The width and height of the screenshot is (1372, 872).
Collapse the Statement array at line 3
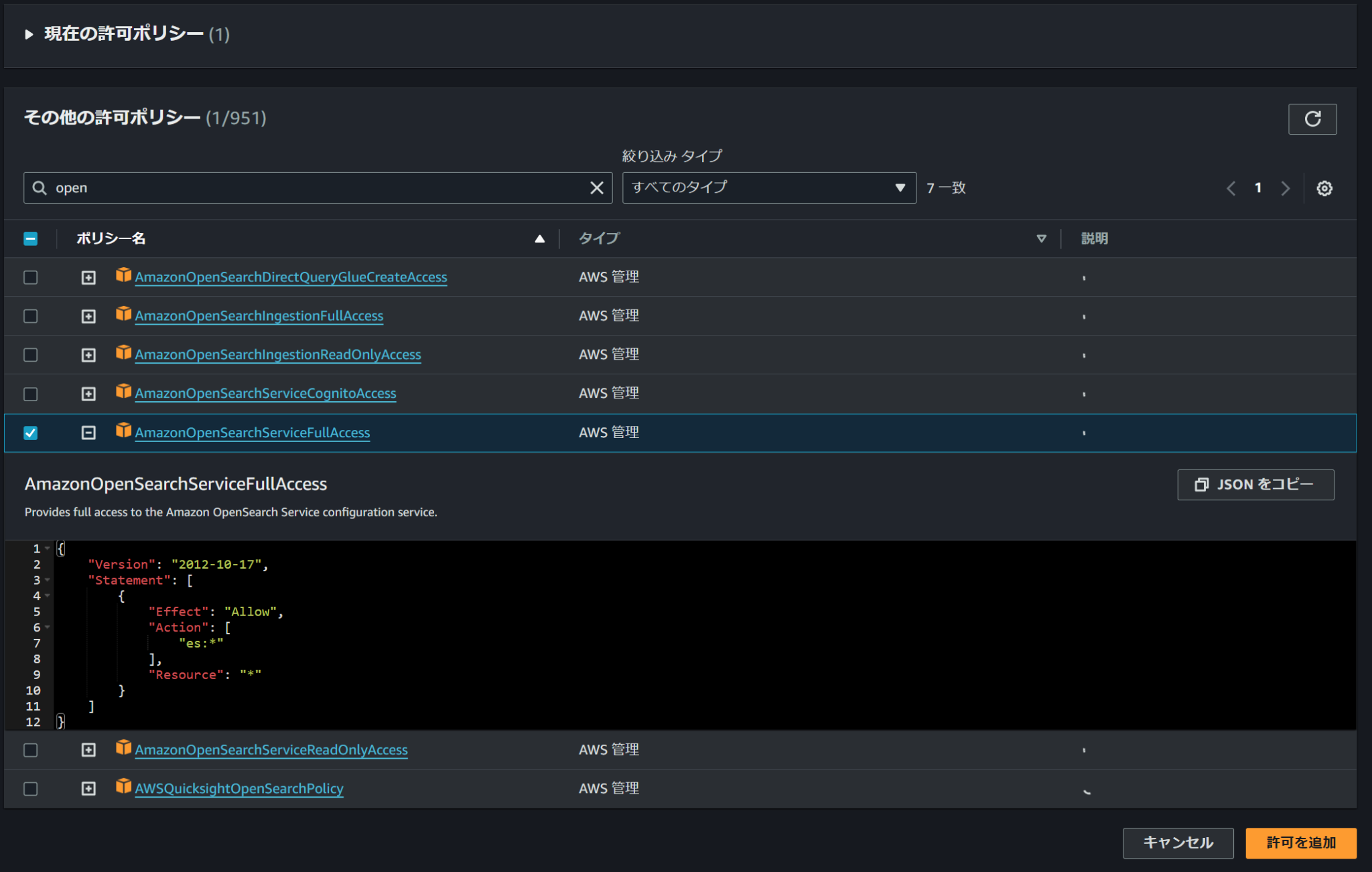48,580
